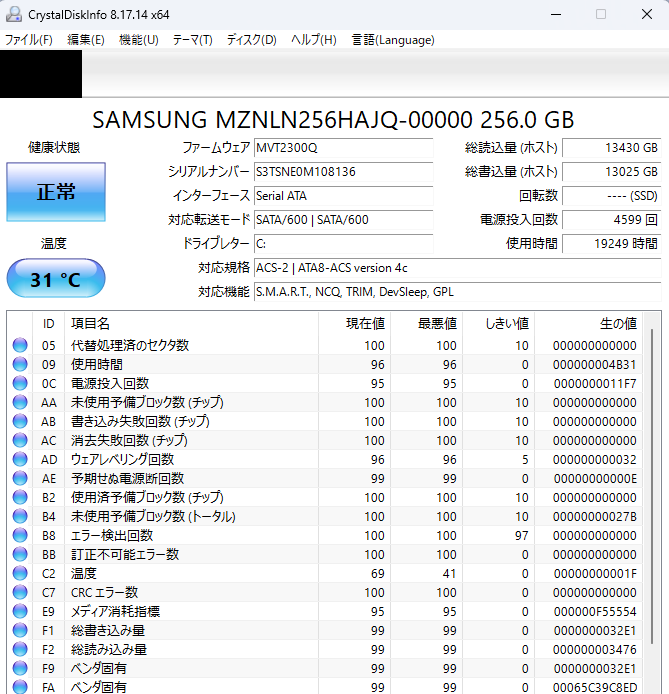This screenshot has width=669, height=694.
Task: Select the ウェアレベリング回数 row
Action: click(325, 459)
